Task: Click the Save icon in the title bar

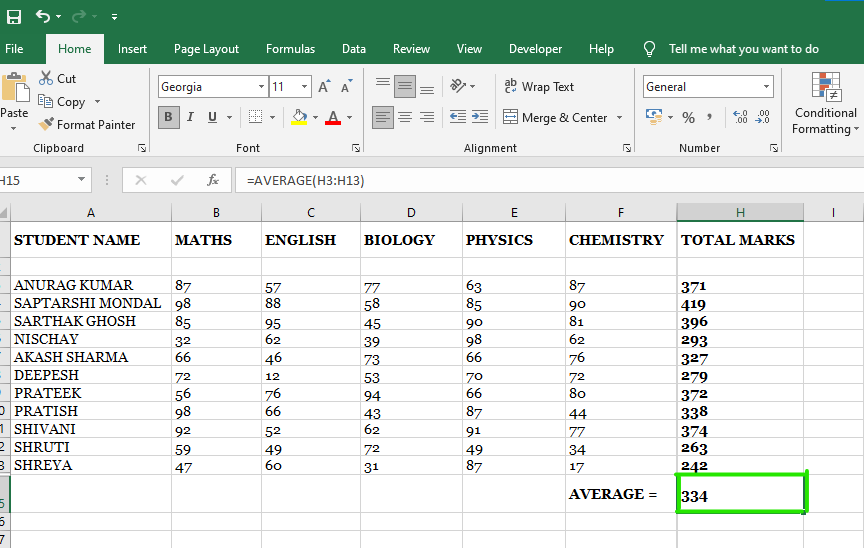Action: (14, 17)
